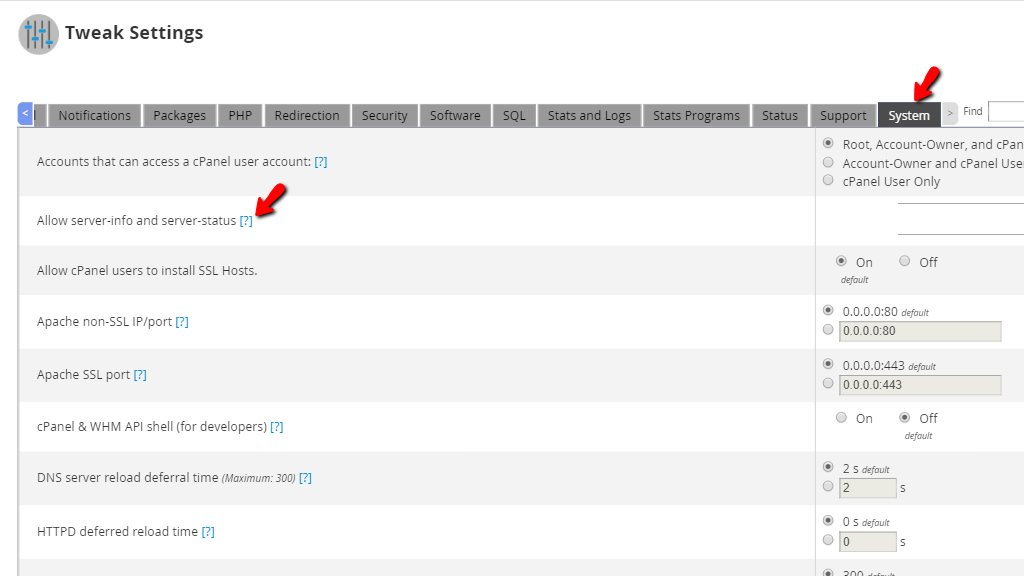Open help for HTTPD deferred reload time
This screenshot has height=576, width=1024.
[x=208, y=532]
